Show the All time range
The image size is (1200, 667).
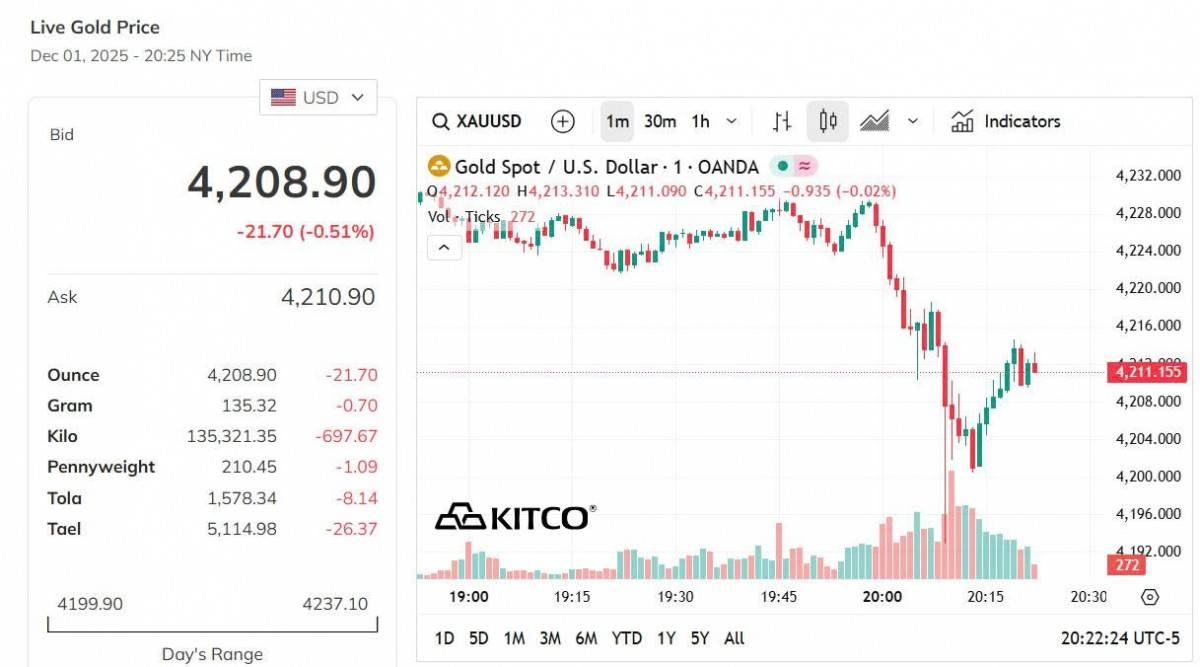pyautogui.click(x=734, y=638)
